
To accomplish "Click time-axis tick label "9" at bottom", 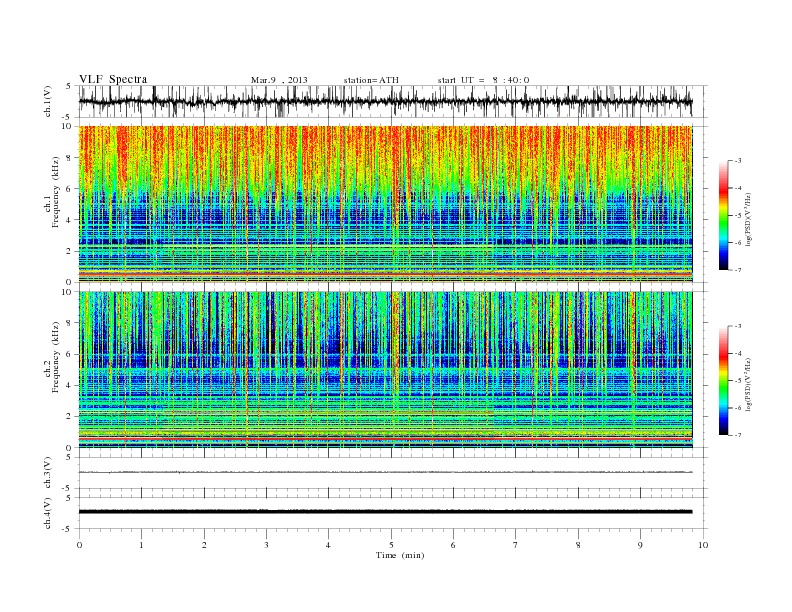I will (640, 545).
